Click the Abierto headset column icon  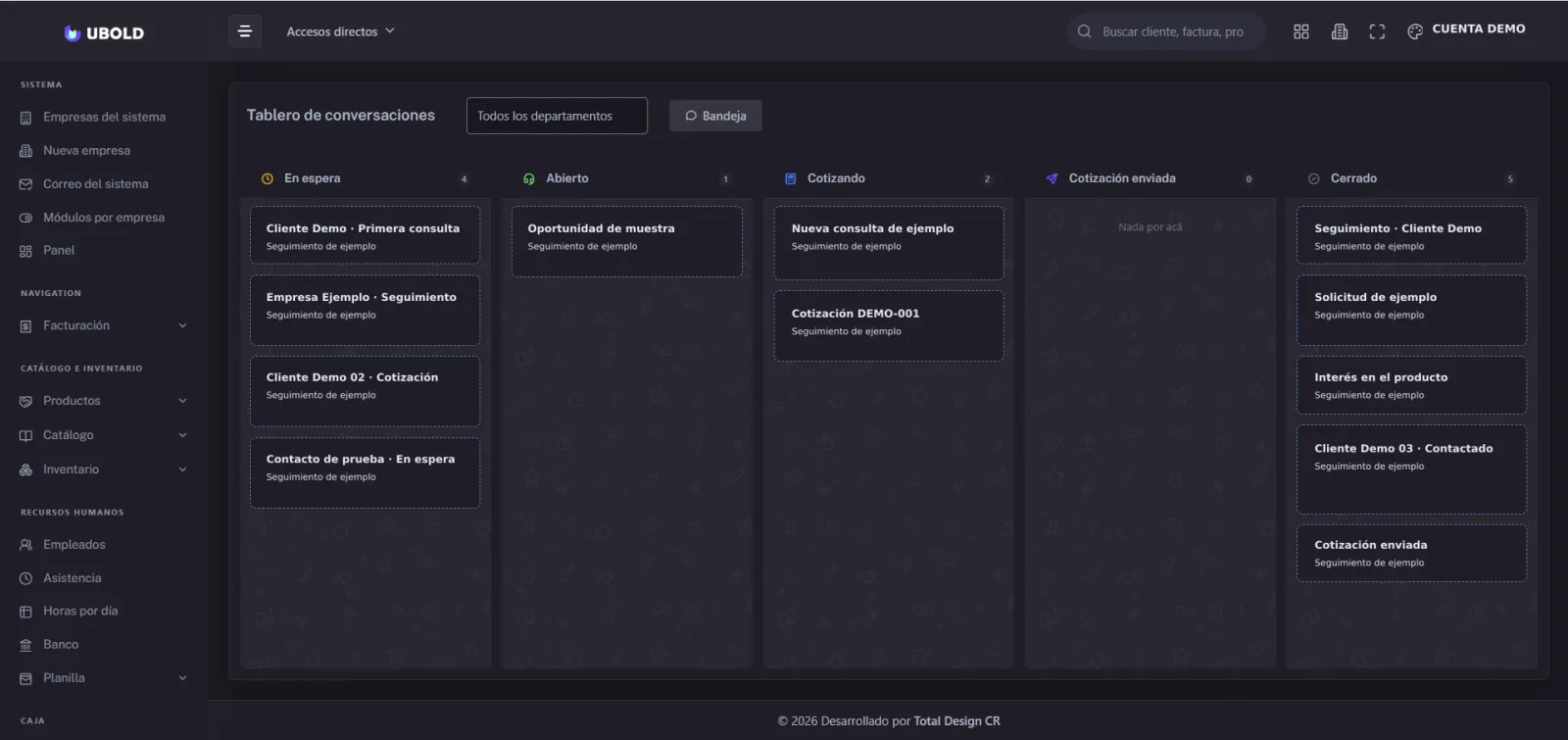[529, 178]
